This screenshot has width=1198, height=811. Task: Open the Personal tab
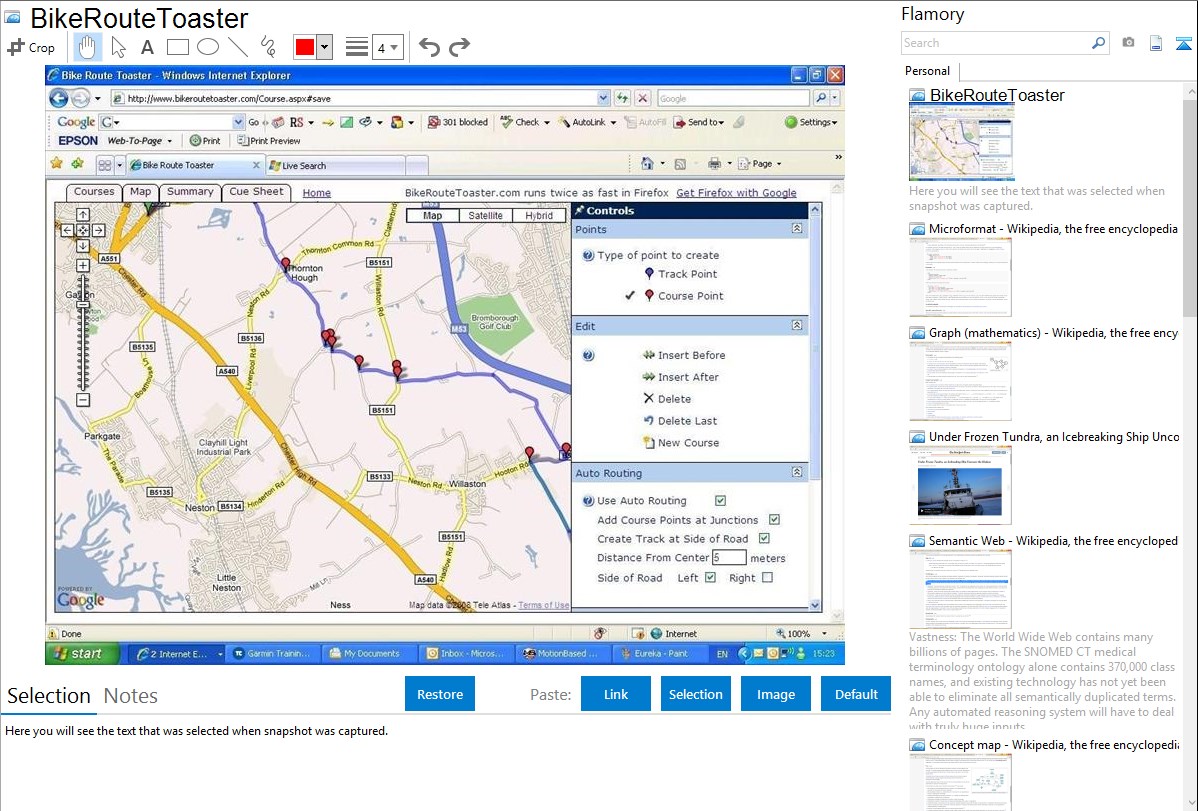coord(927,71)
